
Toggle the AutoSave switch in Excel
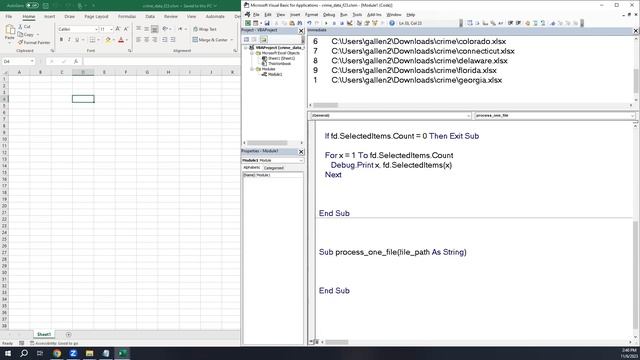click(32, 6)
